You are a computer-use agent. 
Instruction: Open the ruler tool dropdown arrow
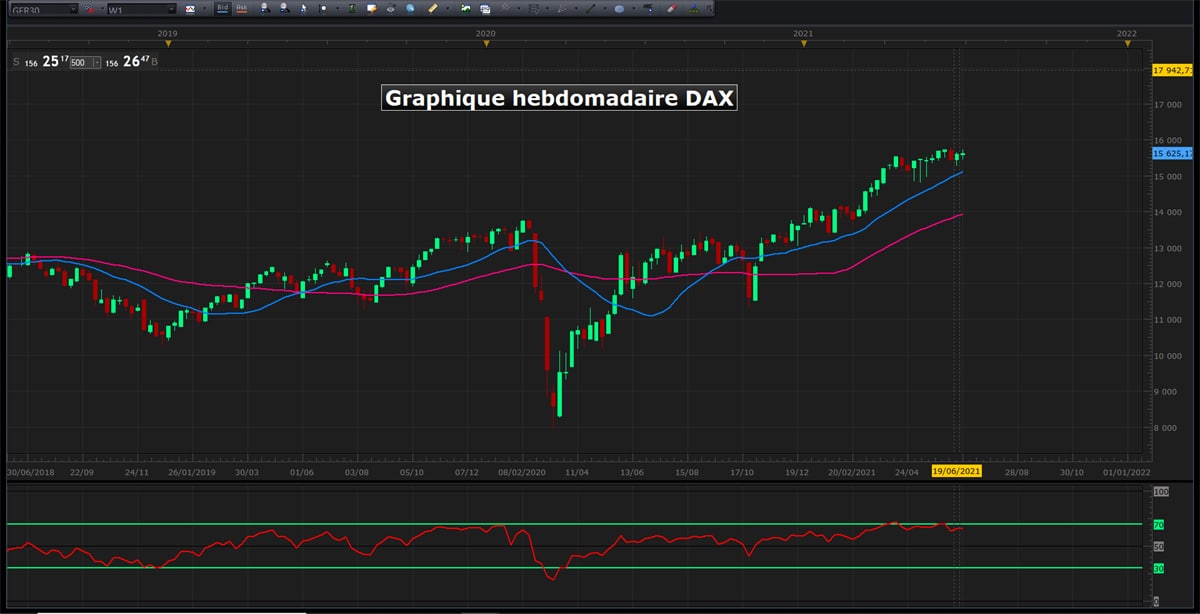(x=447, y=9)
